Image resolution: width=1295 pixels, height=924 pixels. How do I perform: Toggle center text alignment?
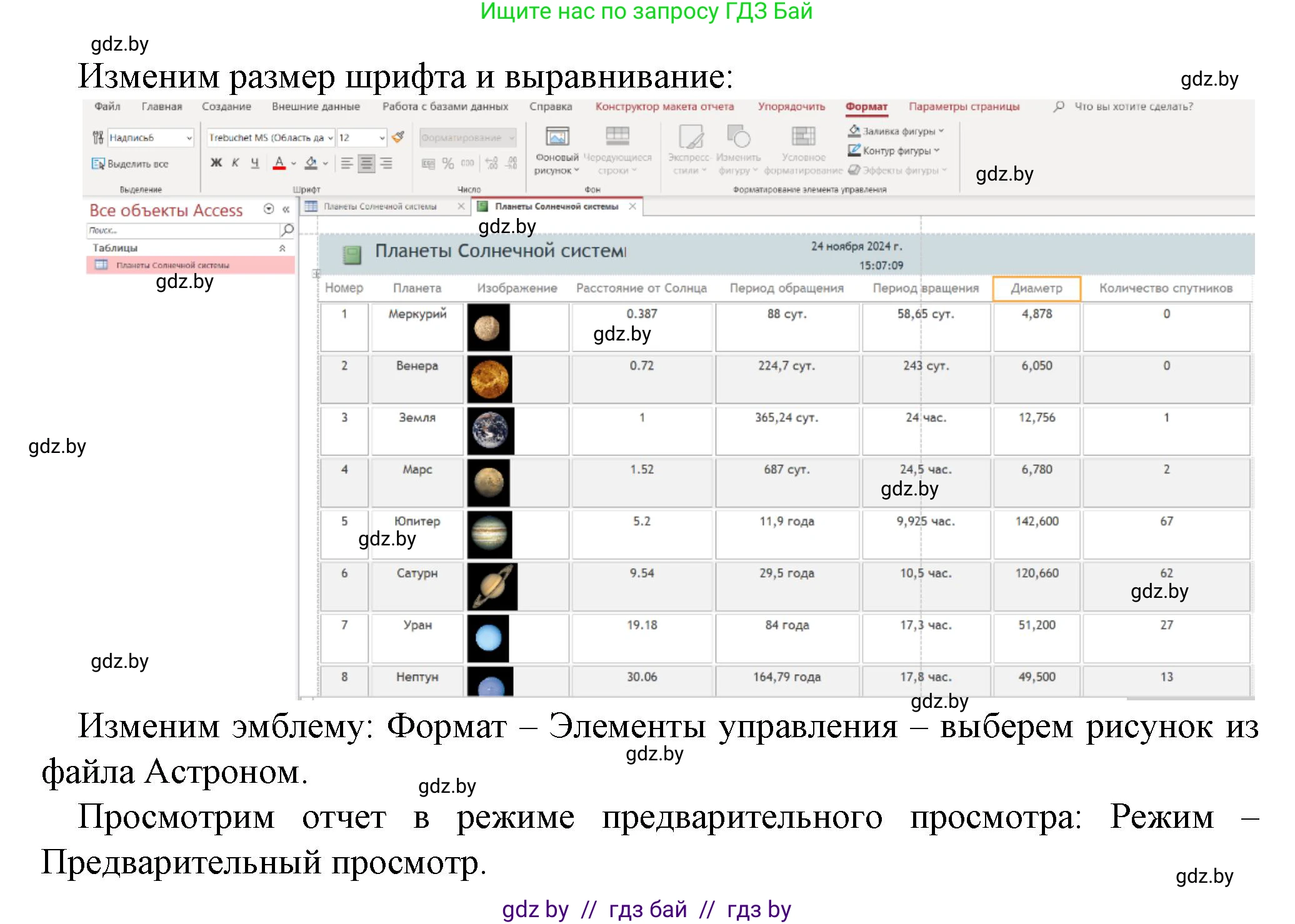pyautogui.click(x=366, y=163)
